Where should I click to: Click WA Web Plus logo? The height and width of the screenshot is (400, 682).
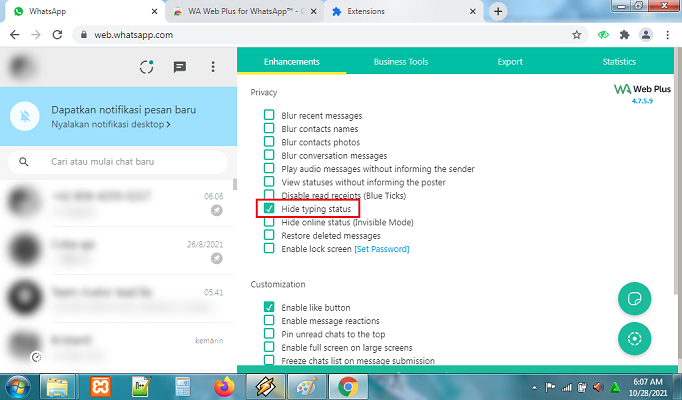642,89
